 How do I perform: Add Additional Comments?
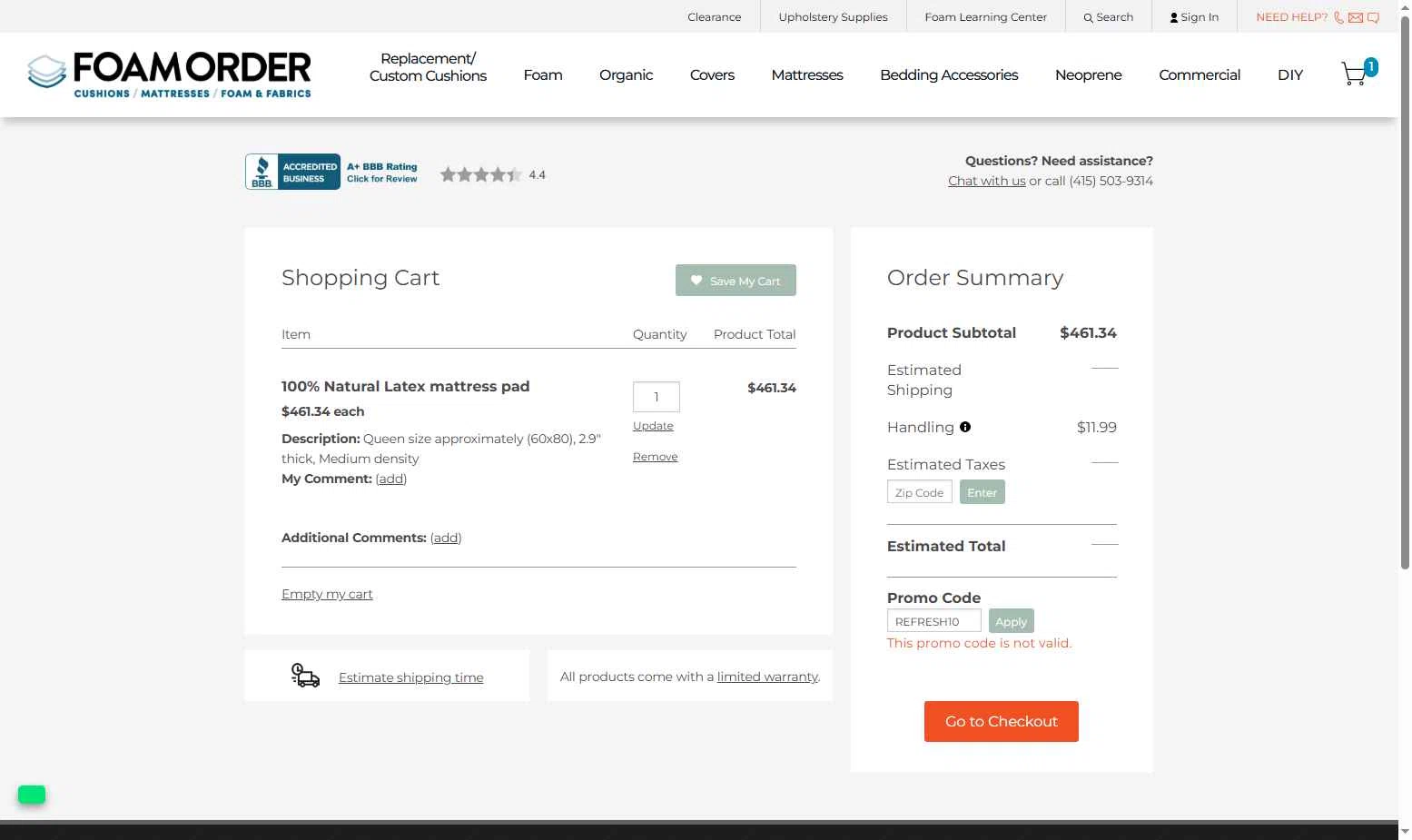446,538
